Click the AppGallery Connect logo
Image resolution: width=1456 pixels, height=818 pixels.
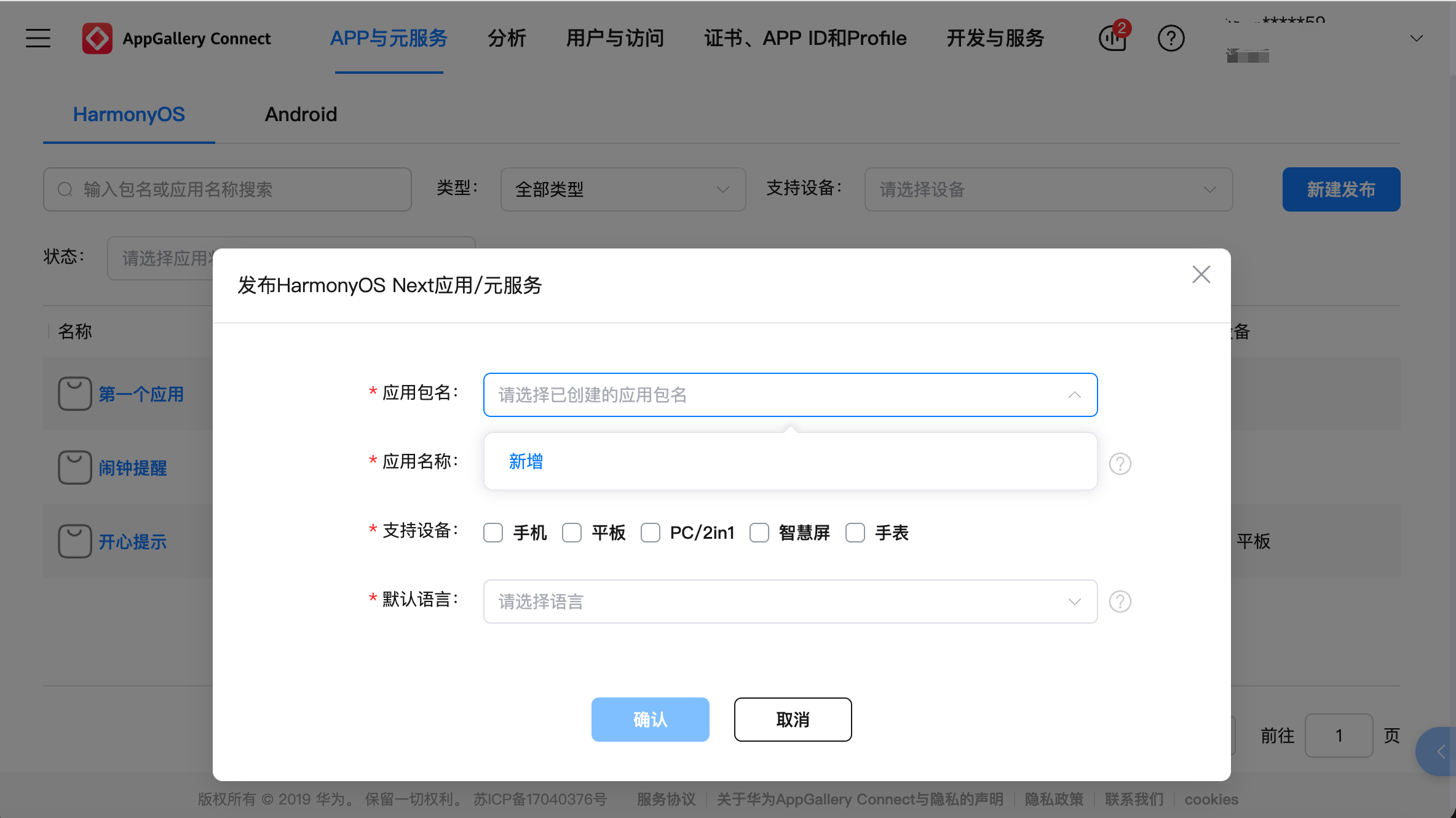(97, 38)
